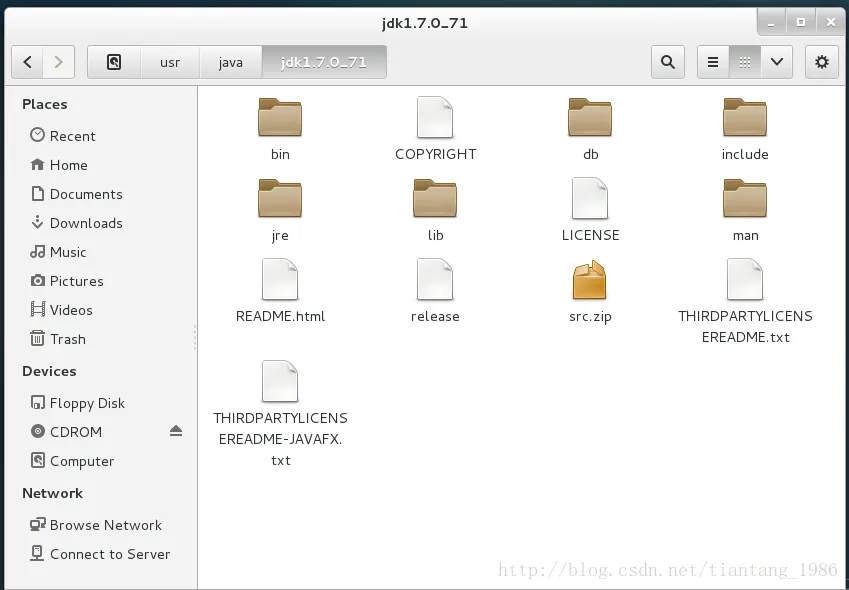
Task: Click the release file name label
Action: pyautogui.click(x=435, y=316)
